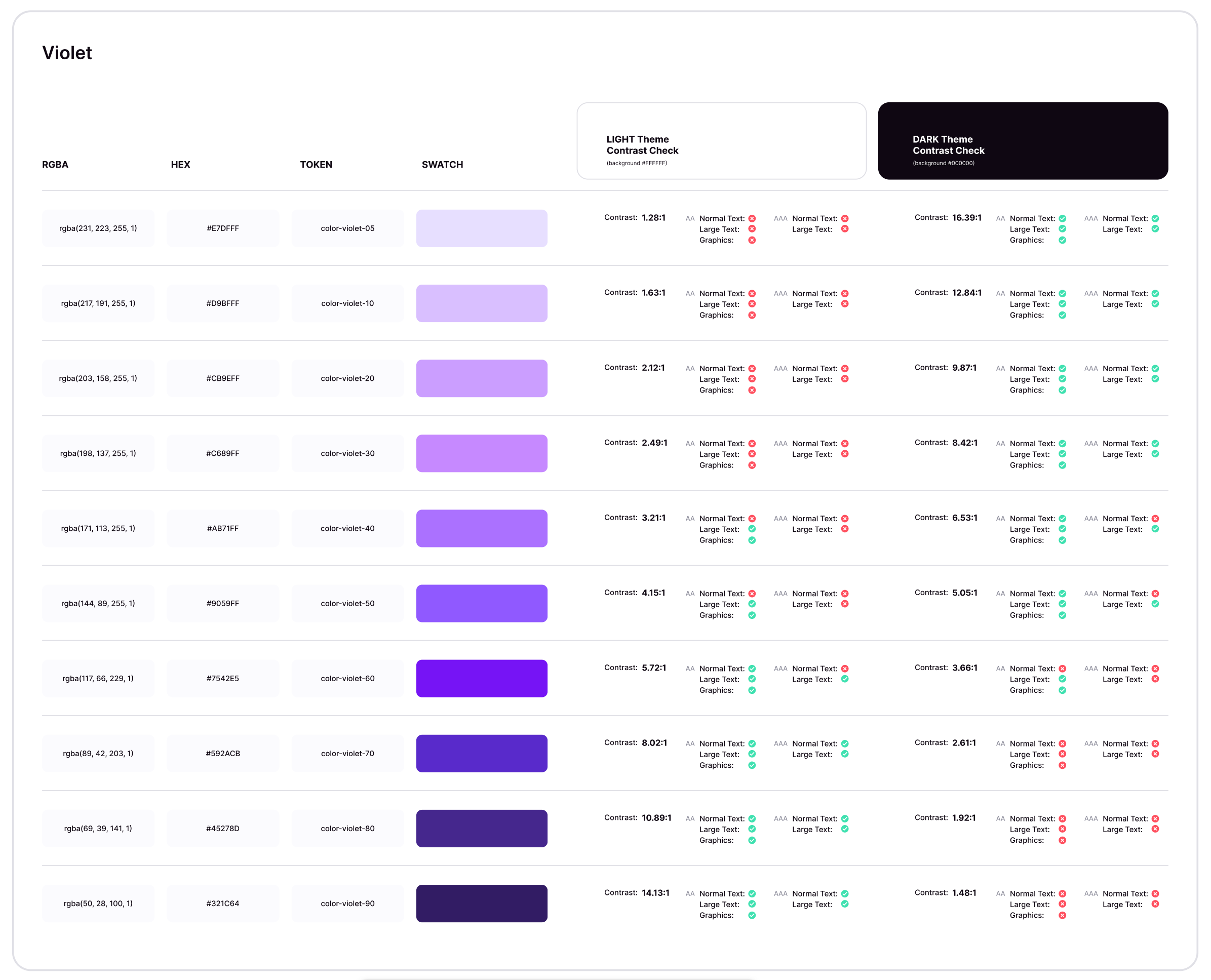The image size is (1211, 980).
Task: Select the color-violet-90 dark swatch
Action: 482,903
